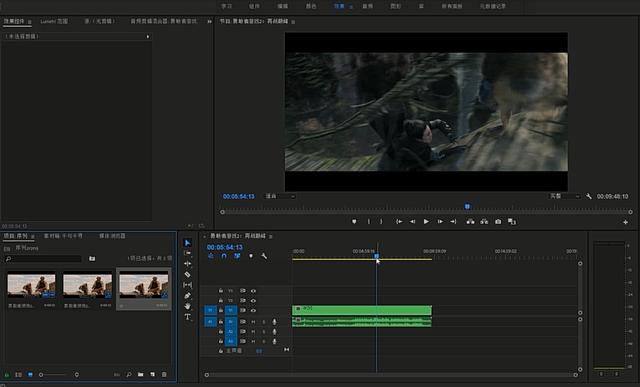
Task: Step forward one frame
Action: click(440, 222)
